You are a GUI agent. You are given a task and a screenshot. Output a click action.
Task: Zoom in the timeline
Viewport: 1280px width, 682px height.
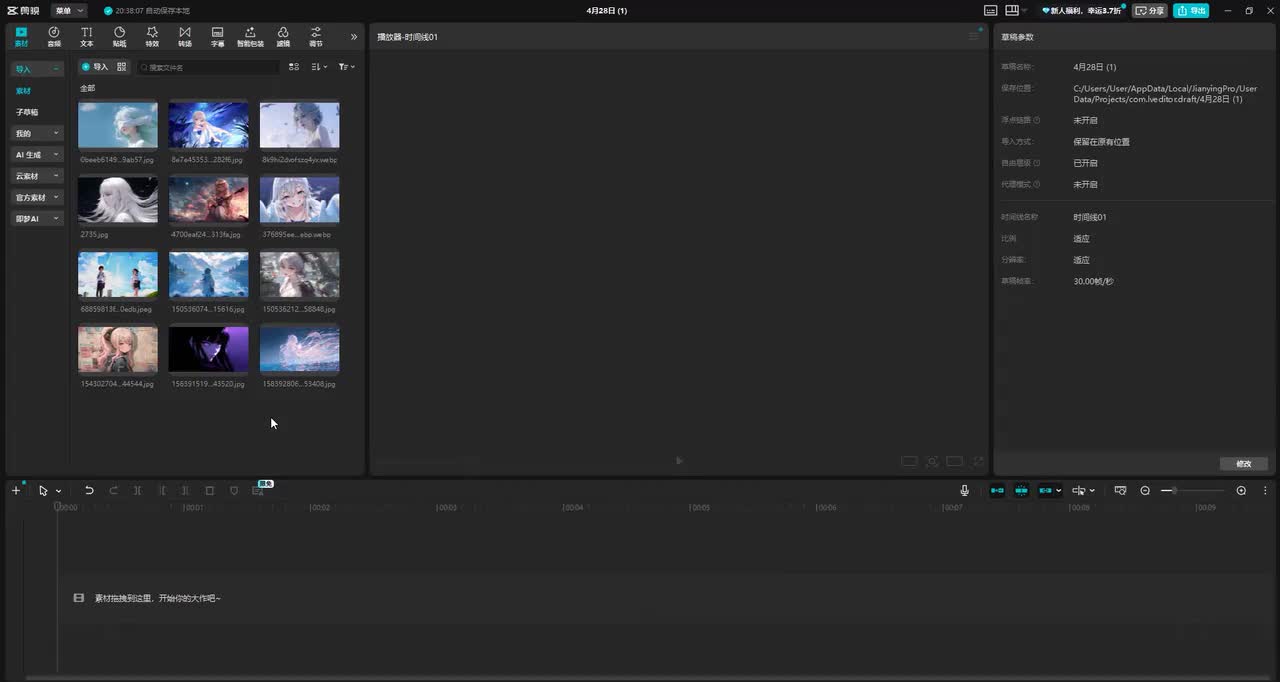click(x=1241, y=490)
